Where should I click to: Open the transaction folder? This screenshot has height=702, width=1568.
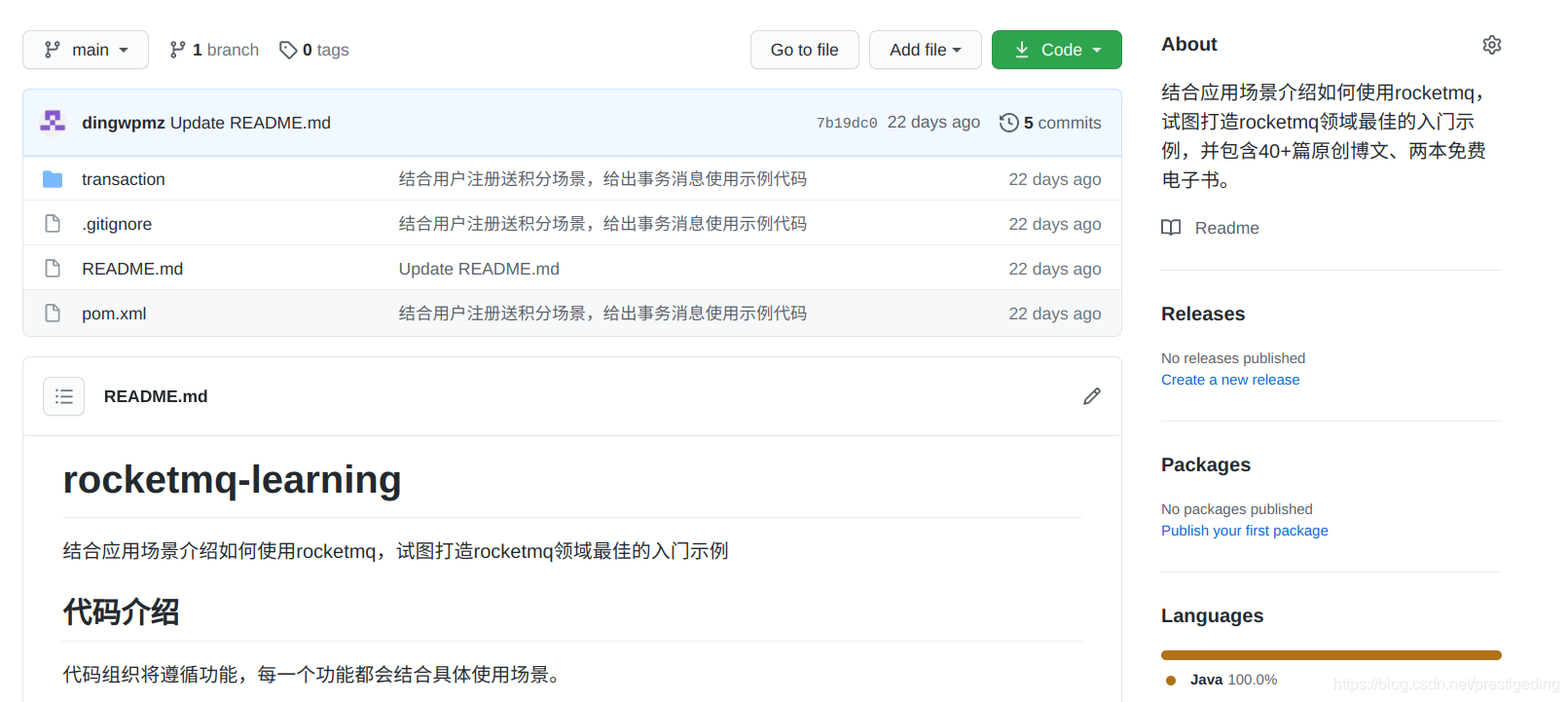[124, 179]
